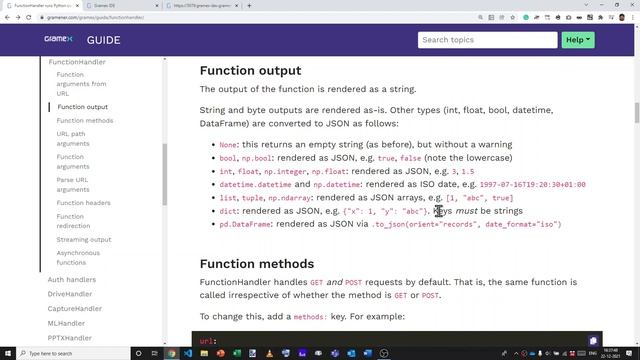Open File Explorer from taskbar
Viewport: 640px width, 360px height.
204,353
